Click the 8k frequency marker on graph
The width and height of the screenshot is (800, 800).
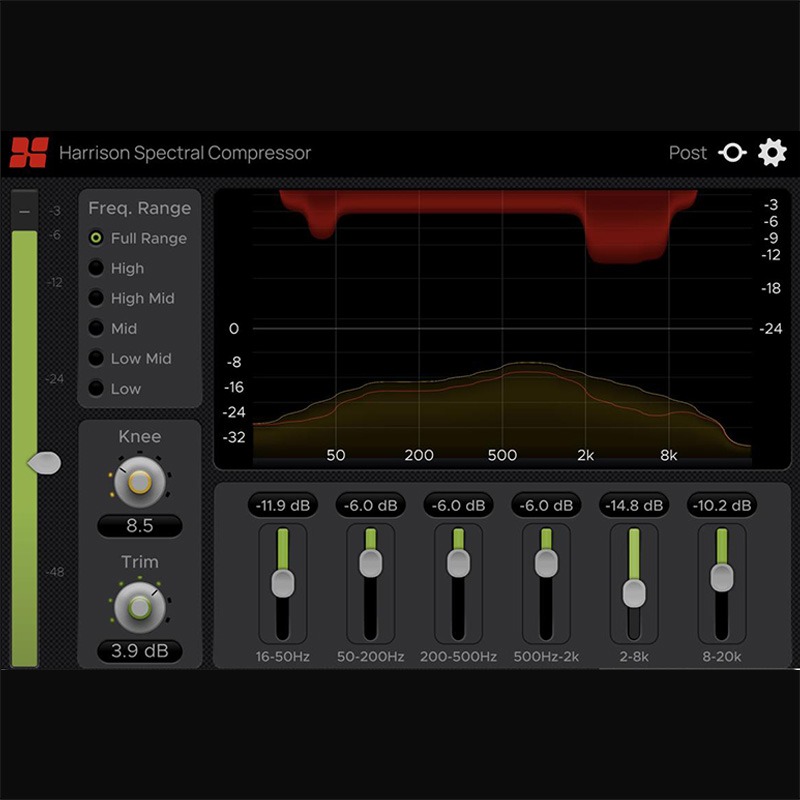(668, 455)
